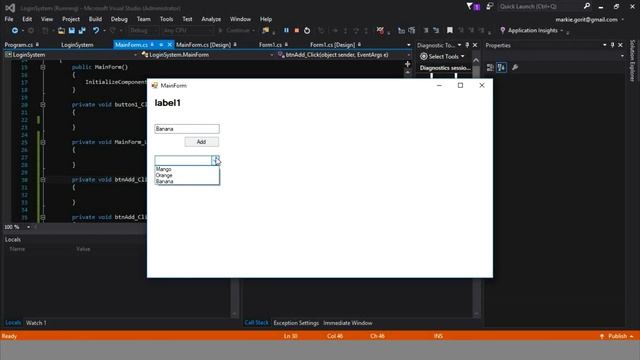The height and width of the screenshot is (360, 640).
Task: Switch to Form1.cs [Design] tab
Action: pos(332,45)
